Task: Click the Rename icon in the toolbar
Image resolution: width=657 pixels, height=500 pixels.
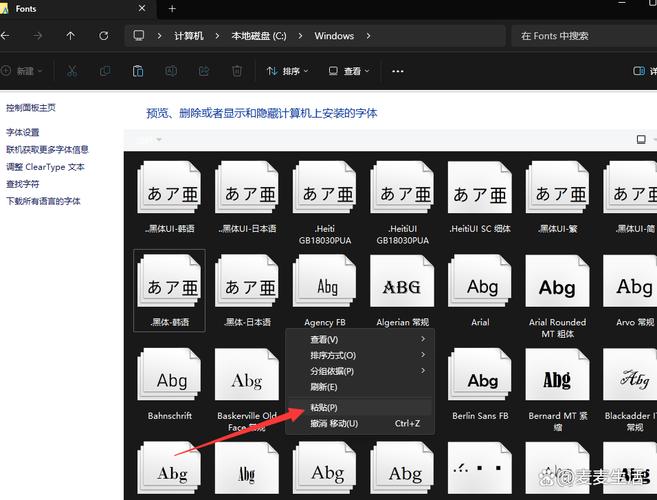Action: point(171,72)
